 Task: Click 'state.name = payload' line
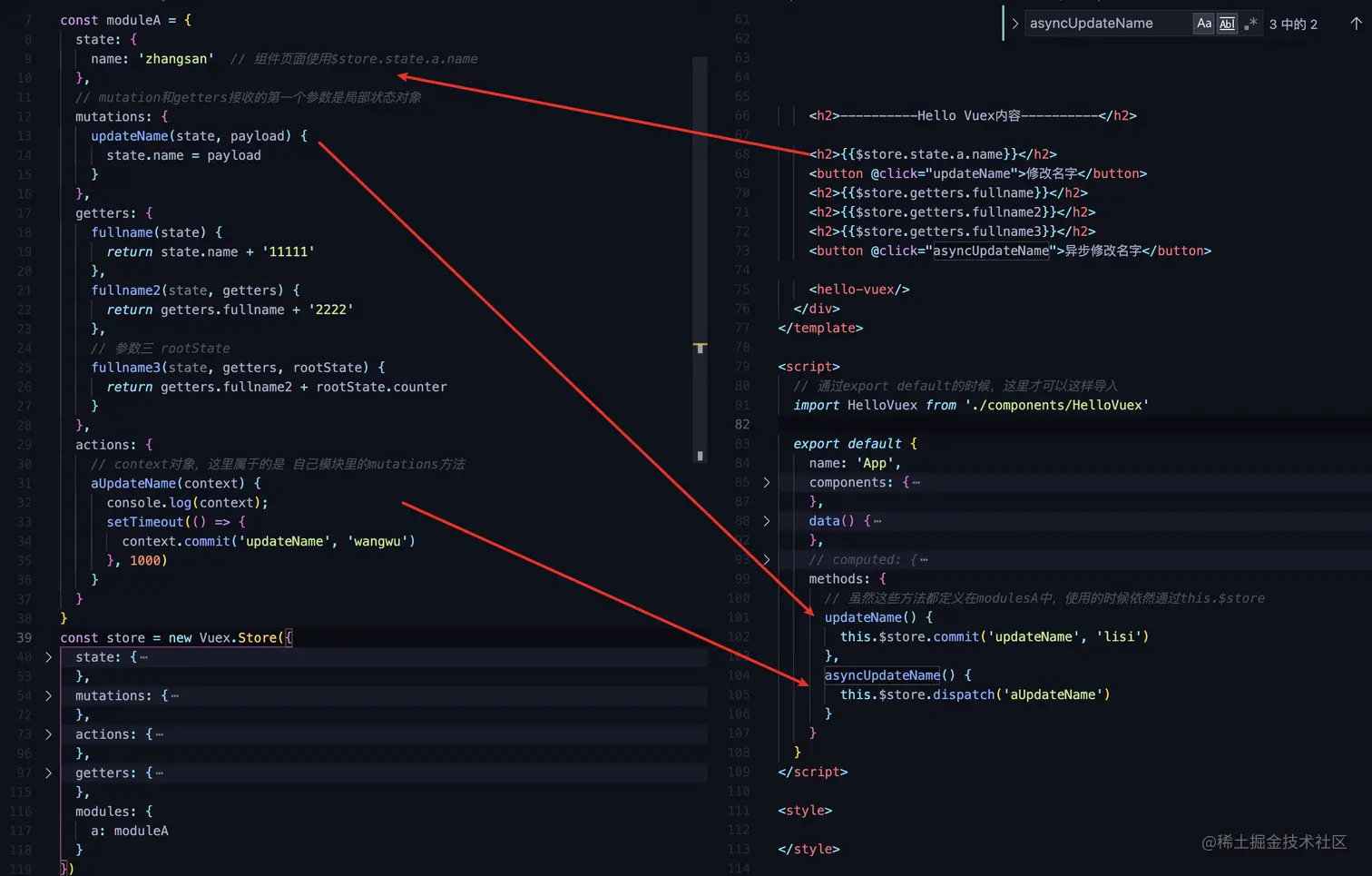coord(183,155)
